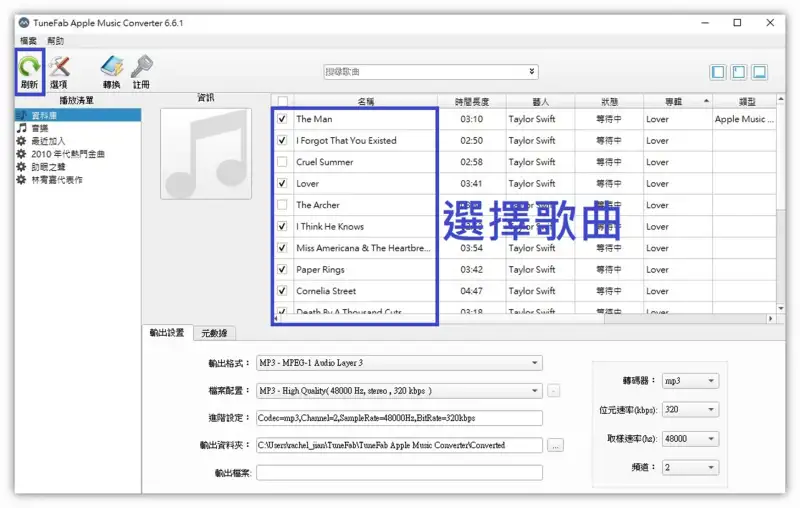Sort by the 藝人 artist column header

pyautogui.click(x=541, y=101)
